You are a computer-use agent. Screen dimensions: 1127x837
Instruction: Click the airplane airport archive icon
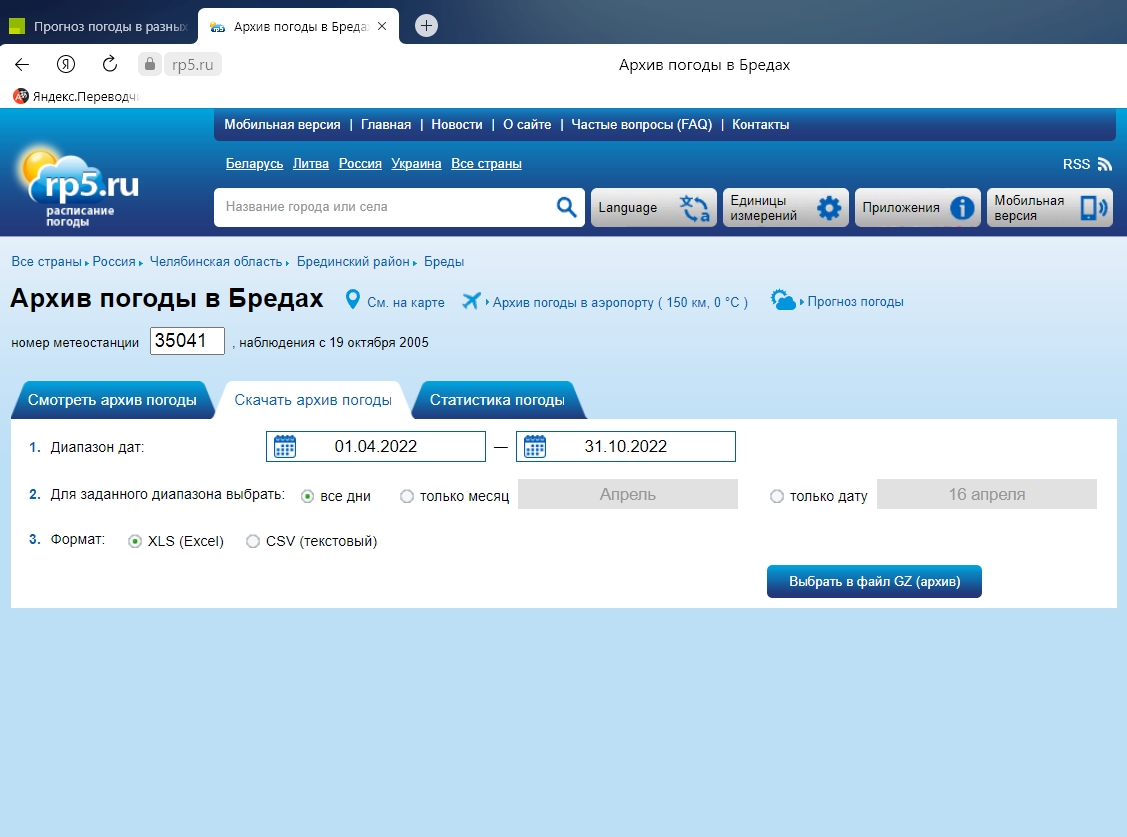pos(471,300)
